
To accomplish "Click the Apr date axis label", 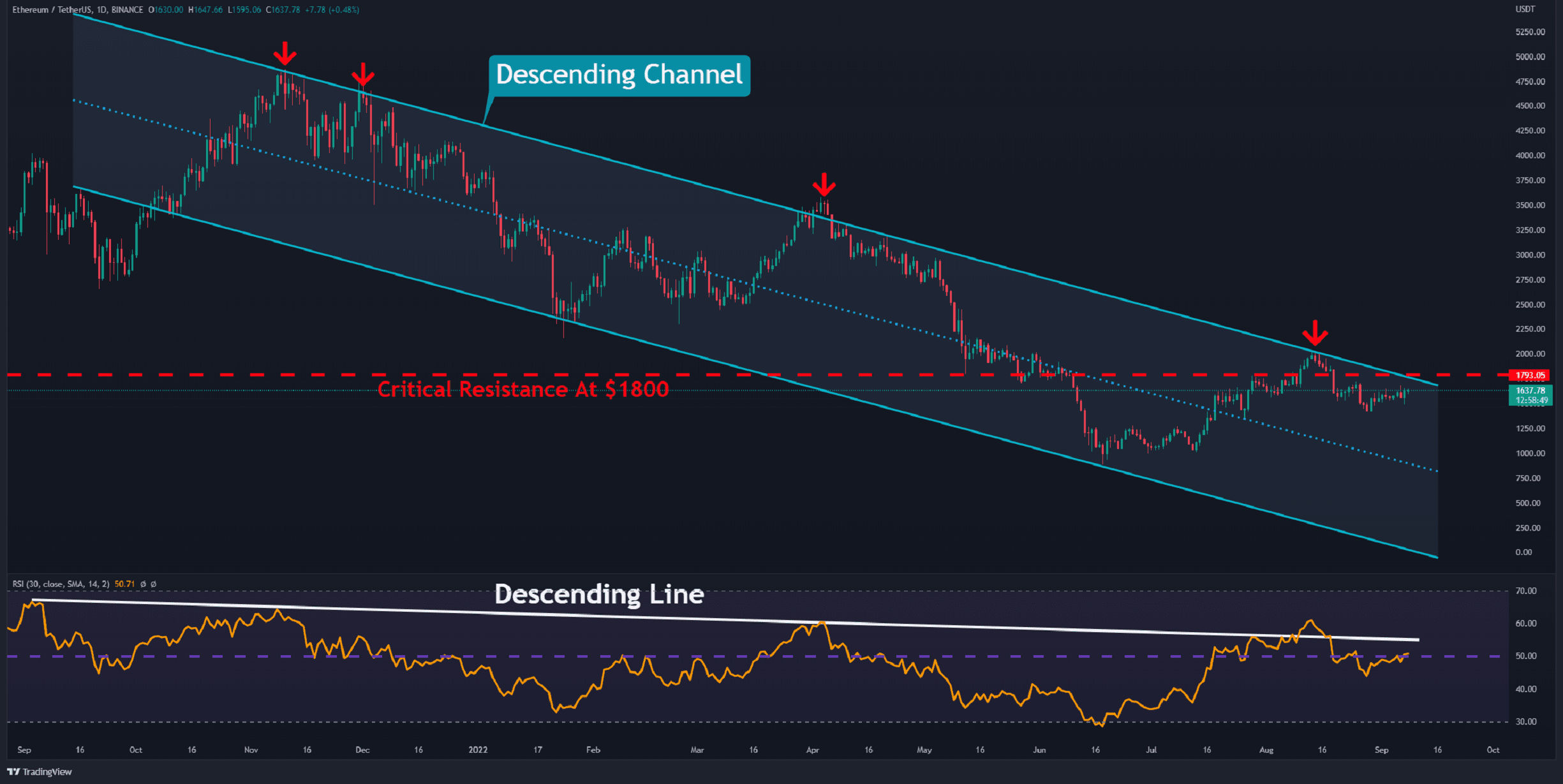I will tap(813, 750).
